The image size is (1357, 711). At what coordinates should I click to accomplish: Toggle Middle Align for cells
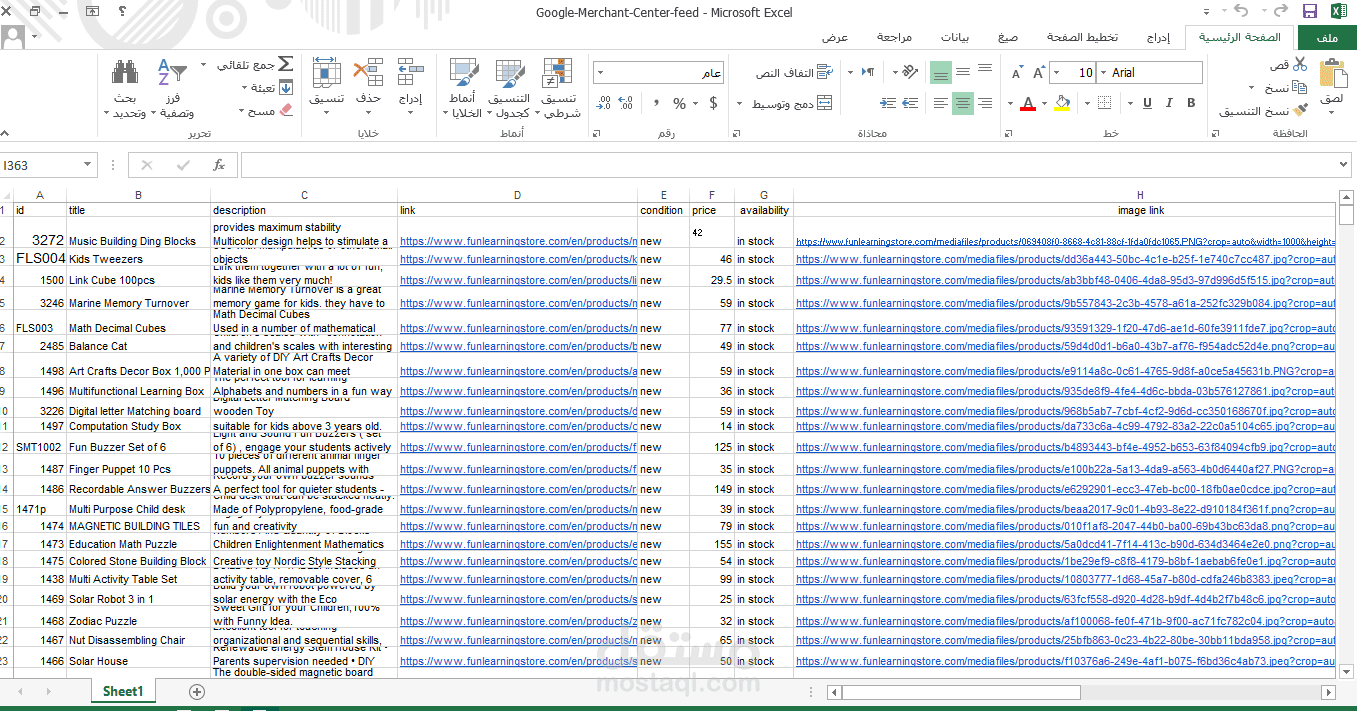click(x=963, y=72)
